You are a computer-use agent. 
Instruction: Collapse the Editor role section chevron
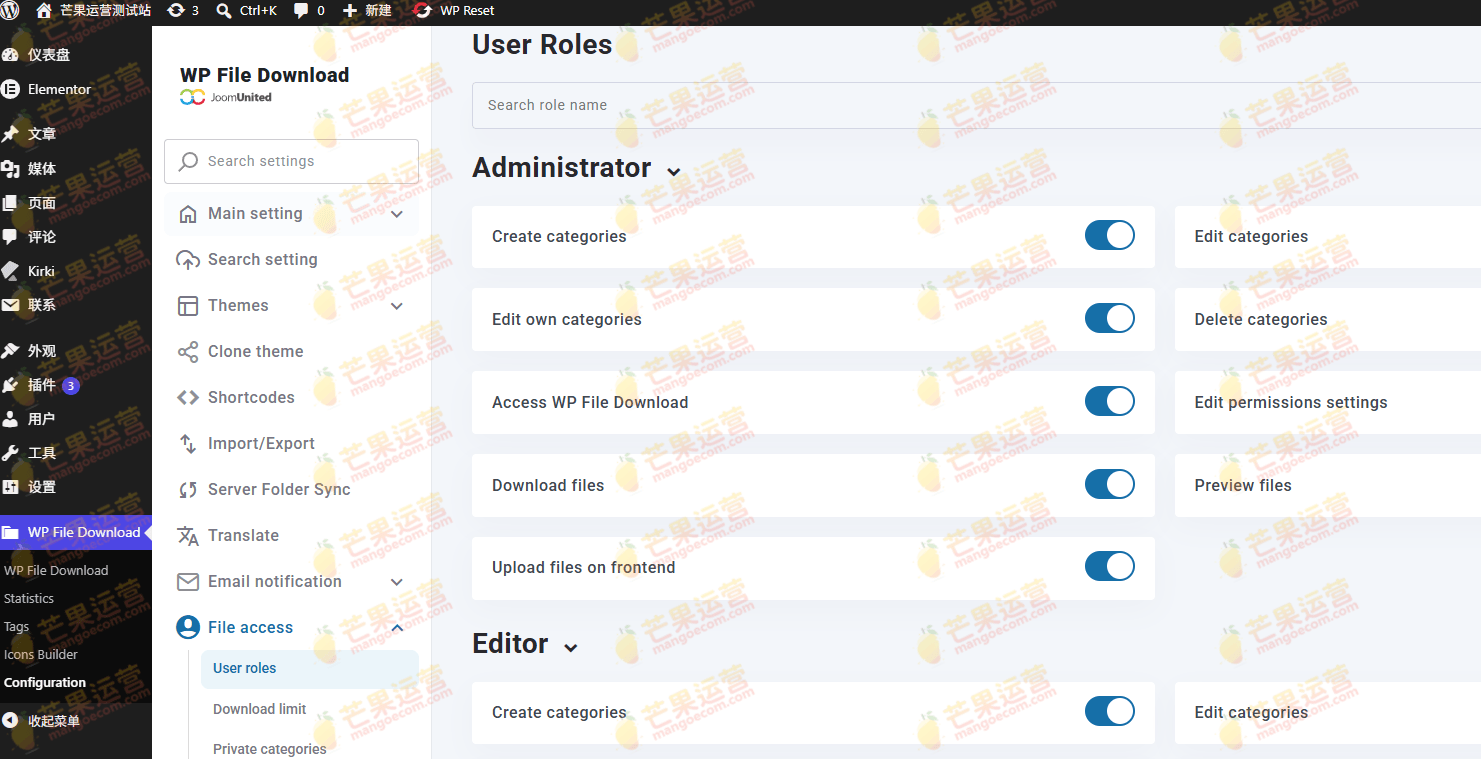click(x=571, y=648)
